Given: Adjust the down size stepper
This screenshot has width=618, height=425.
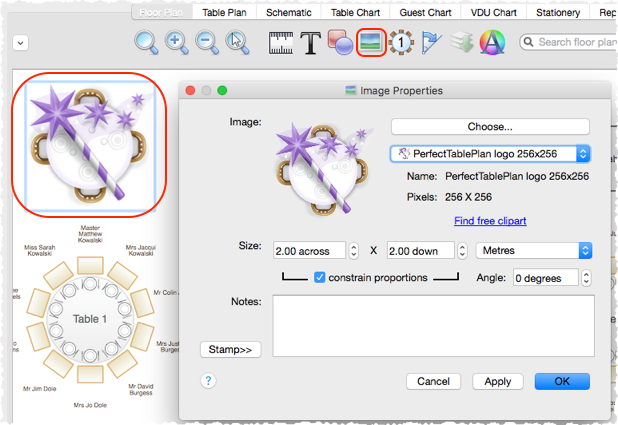Looking at the screenshot, I should tap(462, 251).
